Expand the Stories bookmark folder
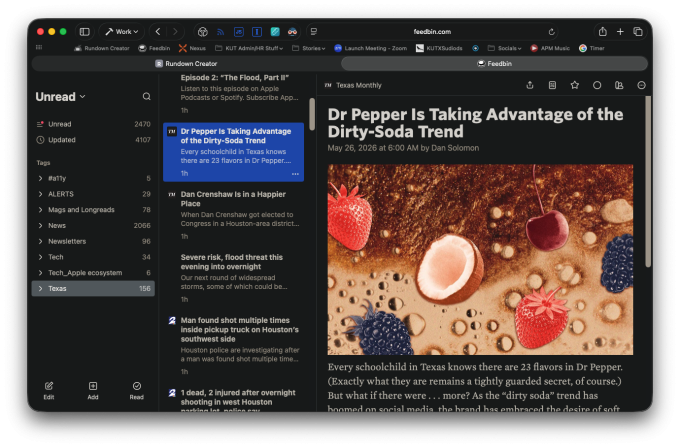 pyautogui.click(x=308, y=48)
